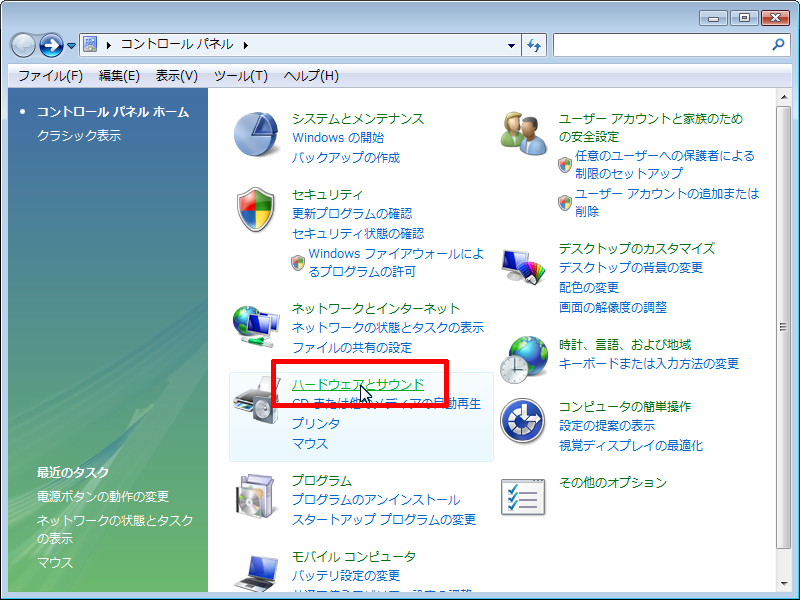Open the ヘルプ(H) menu
The image size is (800, 600).
[x=311, y=76]
